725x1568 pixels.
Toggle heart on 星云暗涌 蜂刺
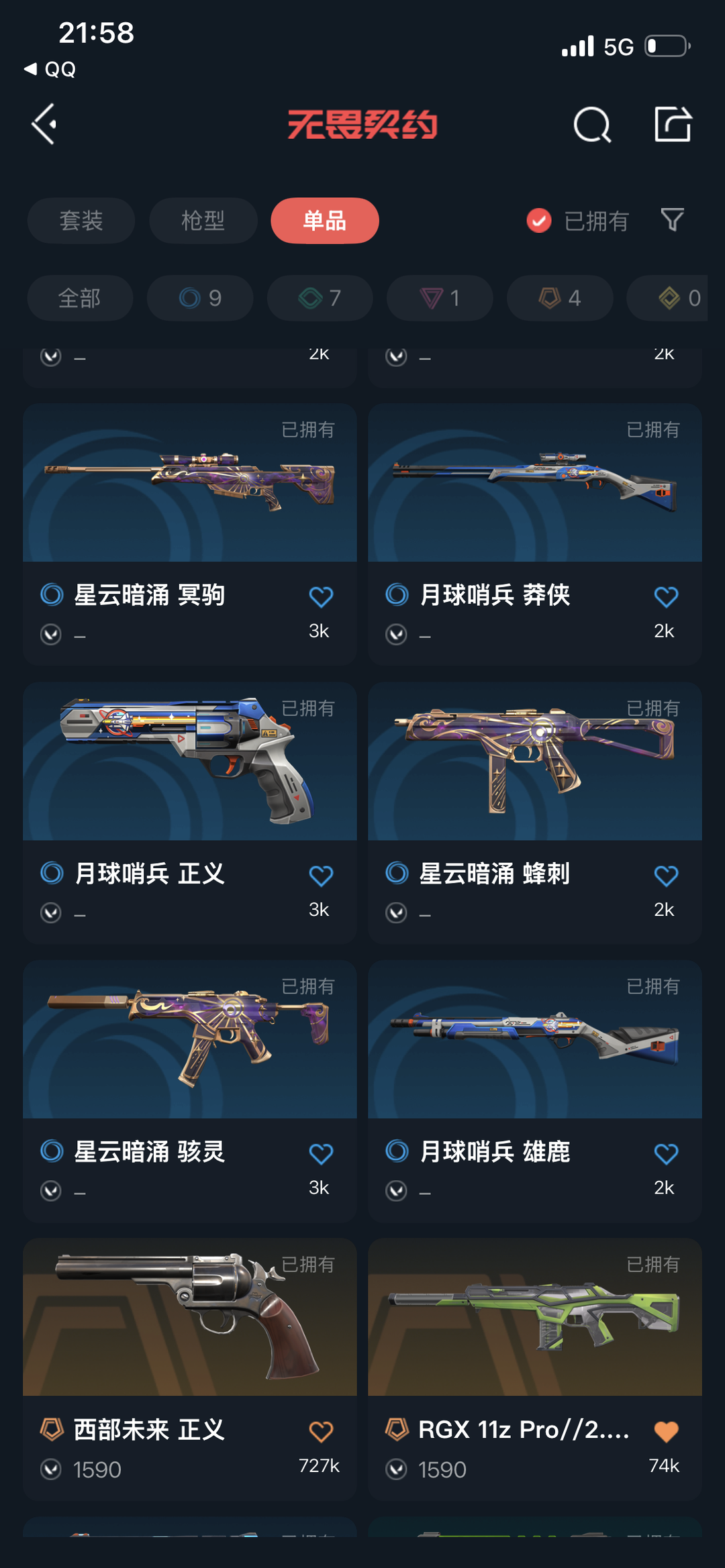666,875
